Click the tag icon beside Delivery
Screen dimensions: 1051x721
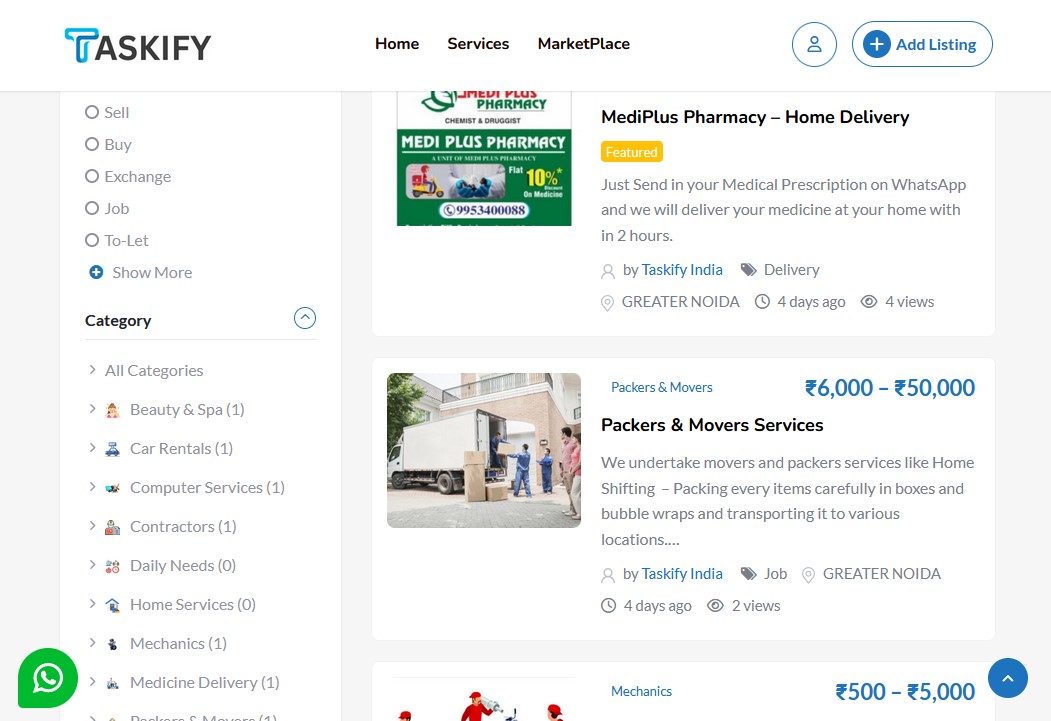[748, 269]
